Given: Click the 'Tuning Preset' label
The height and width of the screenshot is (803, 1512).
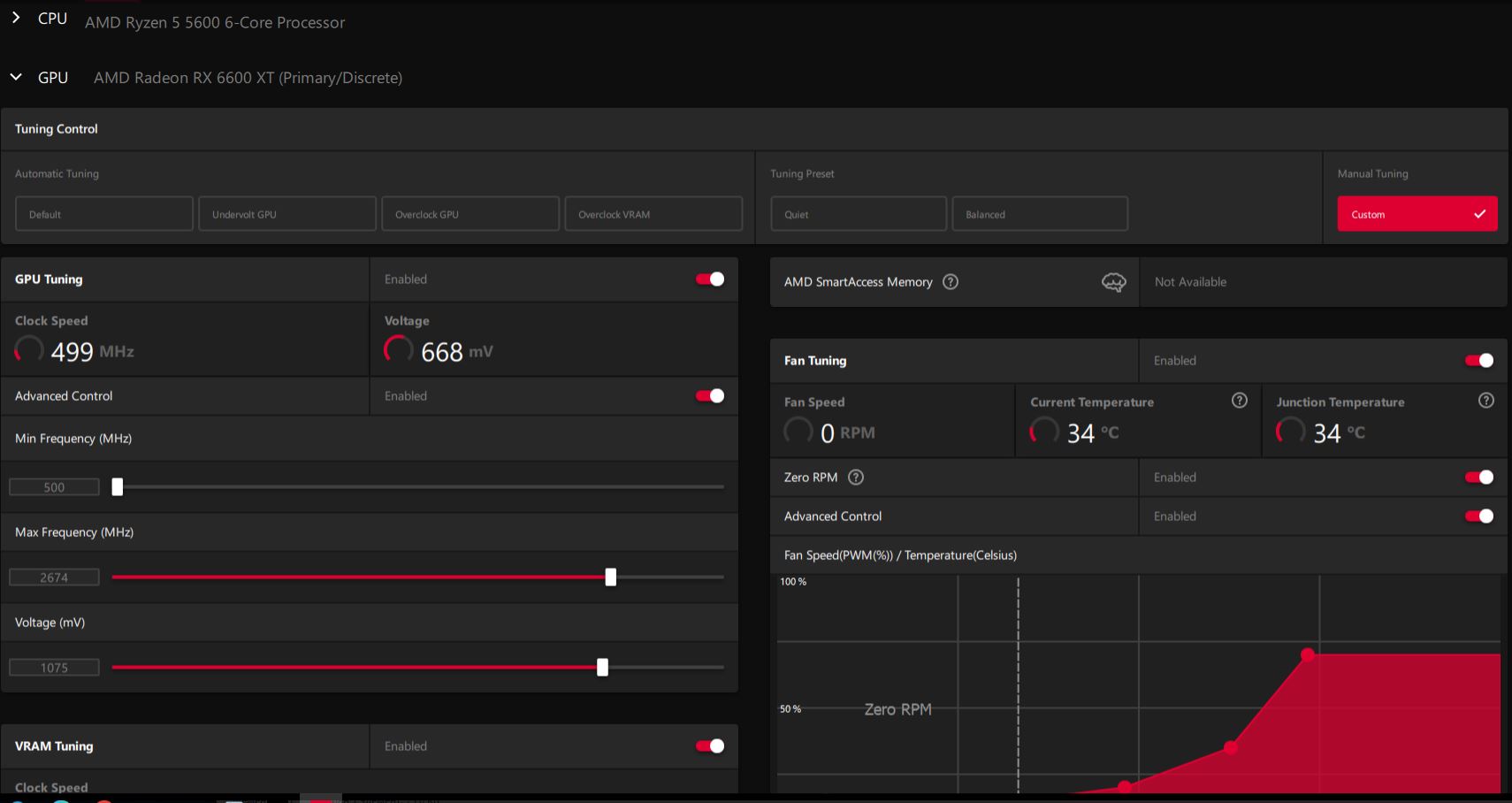Looking at the screenshot, I should click(802, 174).
